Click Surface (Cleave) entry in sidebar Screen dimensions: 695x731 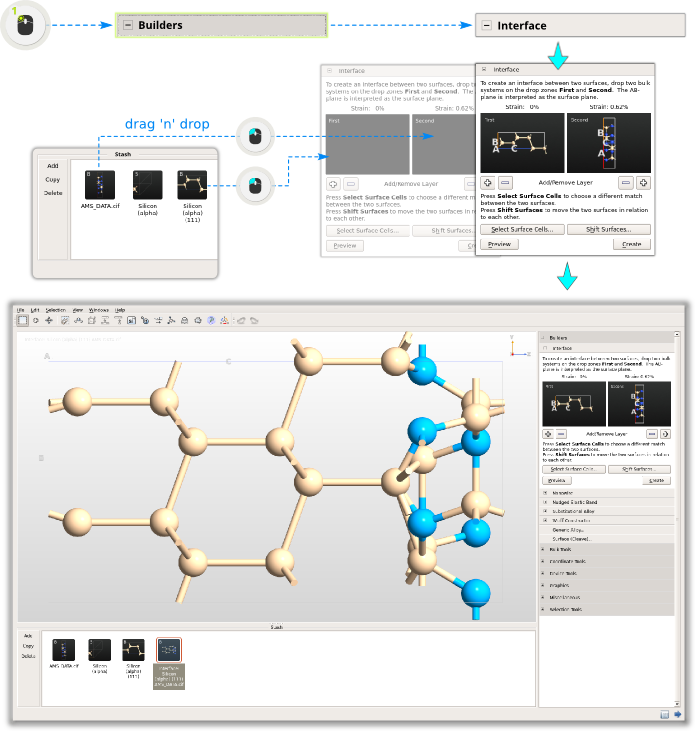click(572, 539)
